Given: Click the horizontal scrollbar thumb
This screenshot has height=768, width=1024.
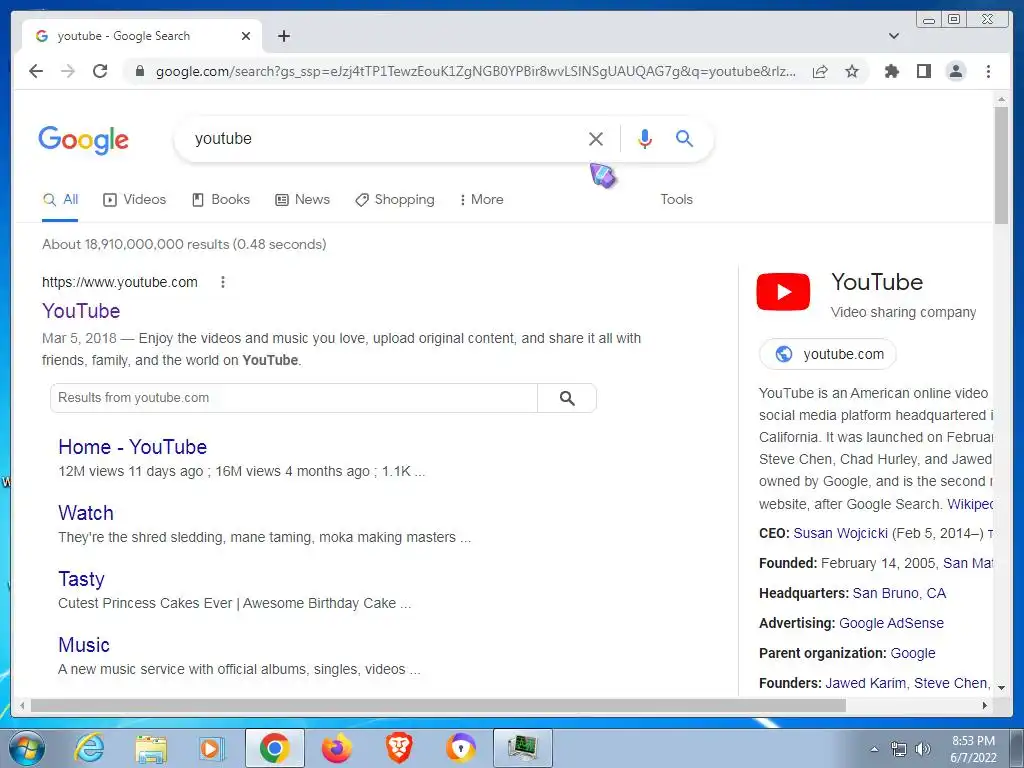Looking at the screenshot, I should (x=438, y=705).
